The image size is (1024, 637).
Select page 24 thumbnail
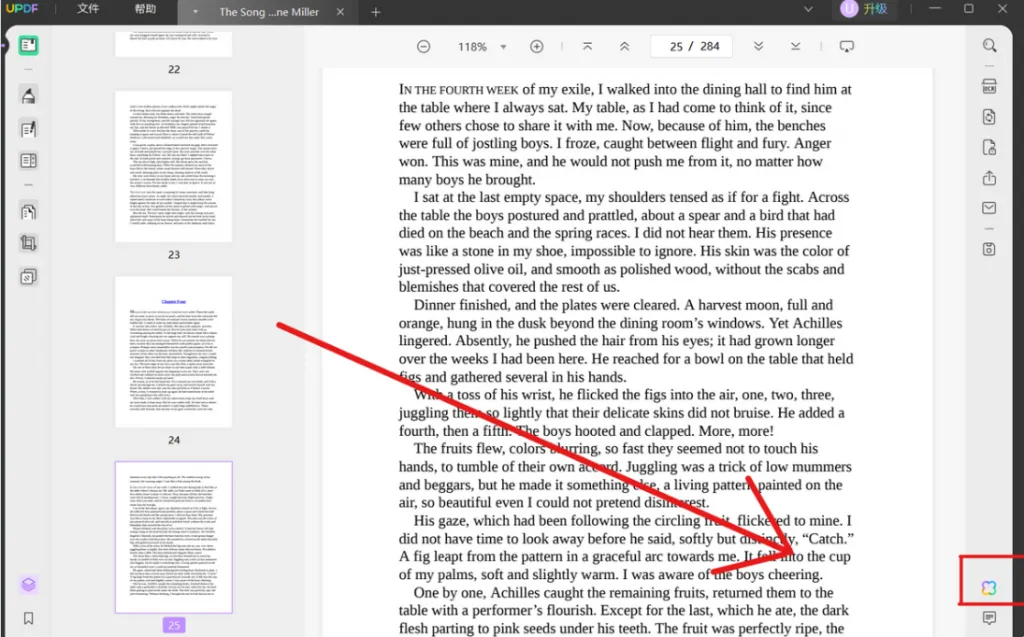point(174,352)
